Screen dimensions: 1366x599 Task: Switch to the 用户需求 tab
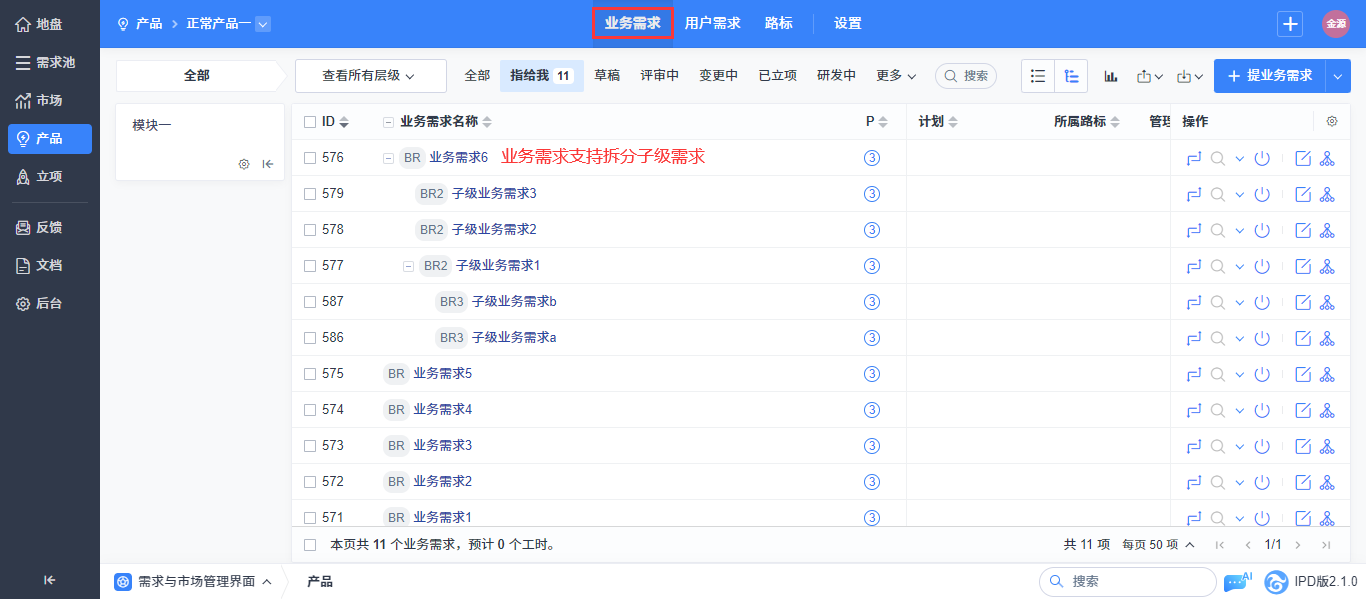coord(713,24)
